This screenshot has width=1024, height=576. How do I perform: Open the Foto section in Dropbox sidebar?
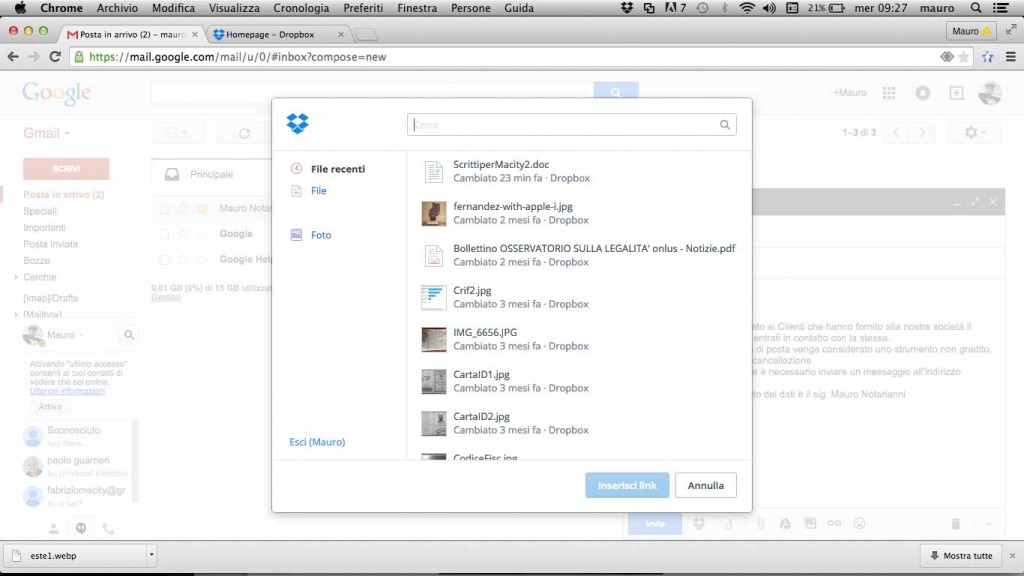click(x=321, y=234)
